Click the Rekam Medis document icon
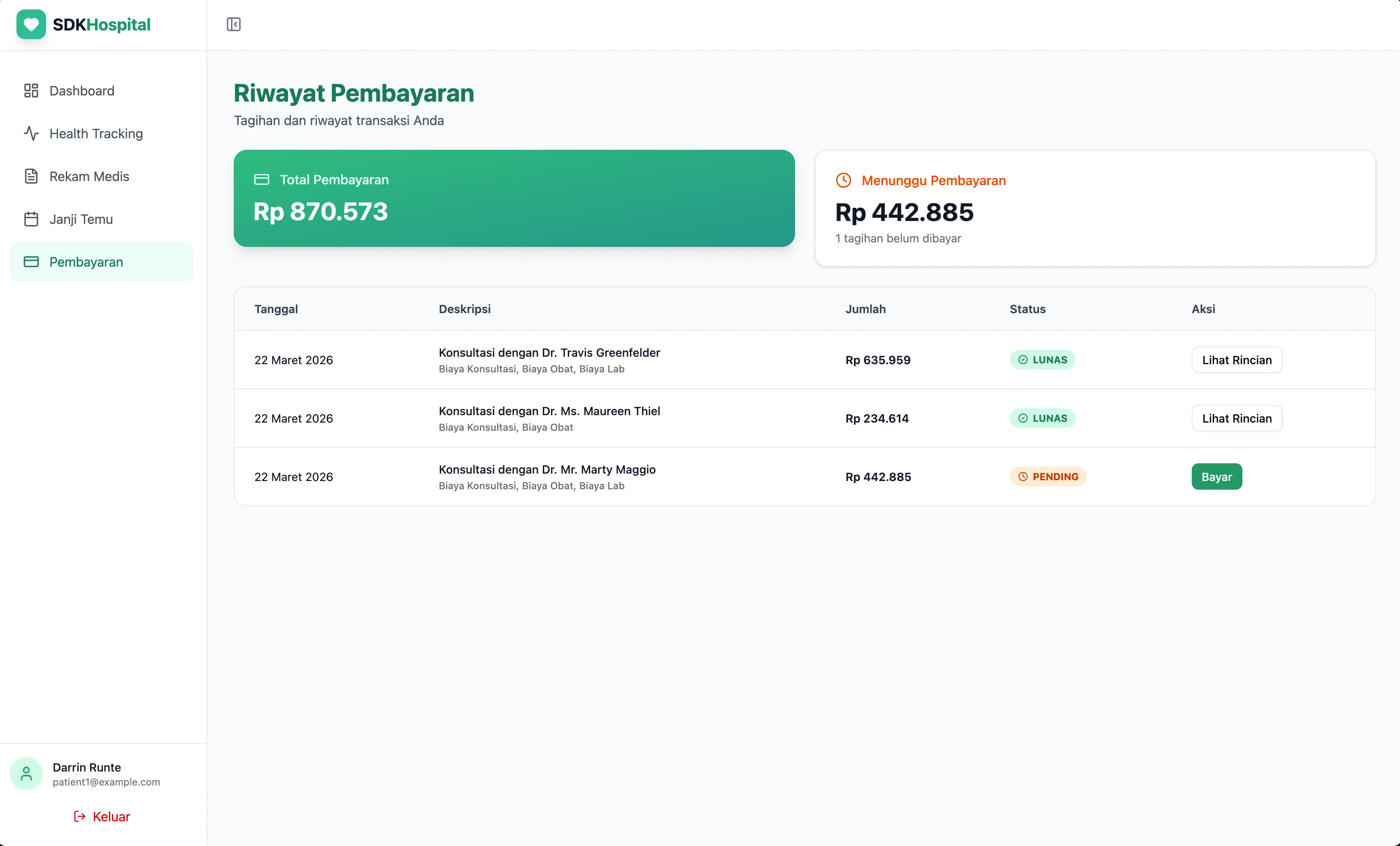This screenshot has width=1400, height=846. coord(31,176)
